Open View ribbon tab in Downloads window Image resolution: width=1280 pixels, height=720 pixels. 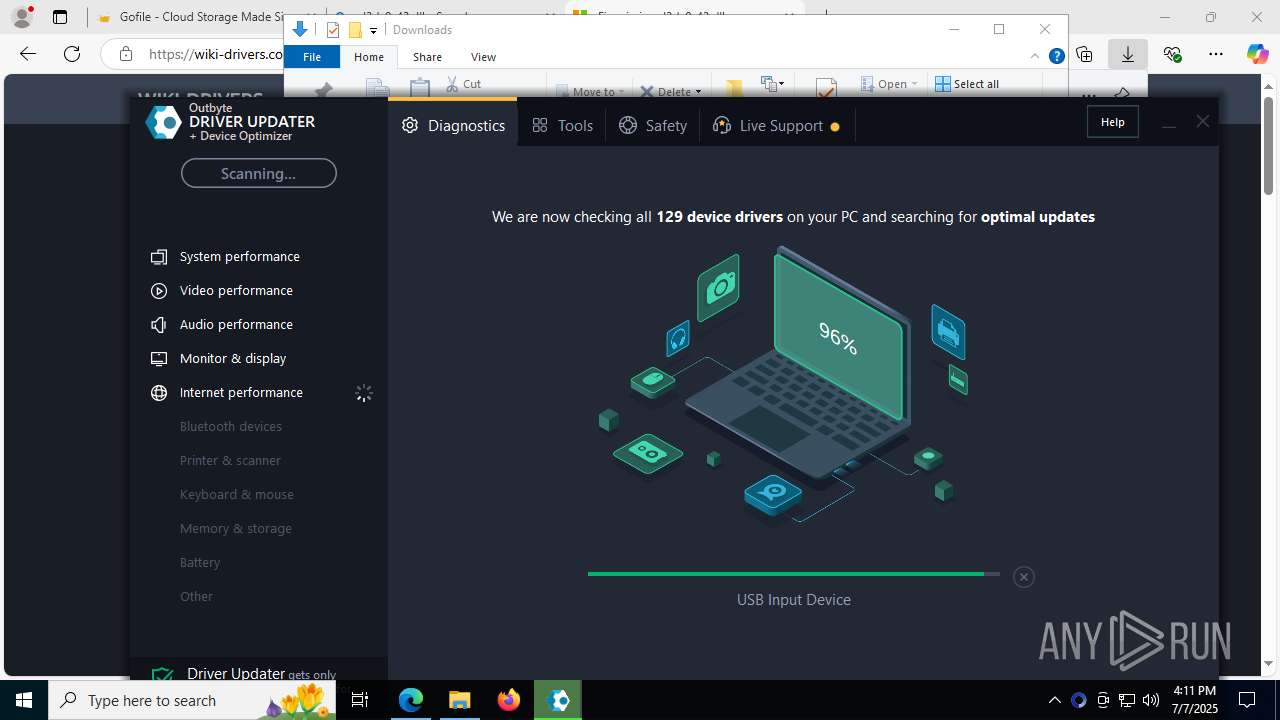click(483, 57)
